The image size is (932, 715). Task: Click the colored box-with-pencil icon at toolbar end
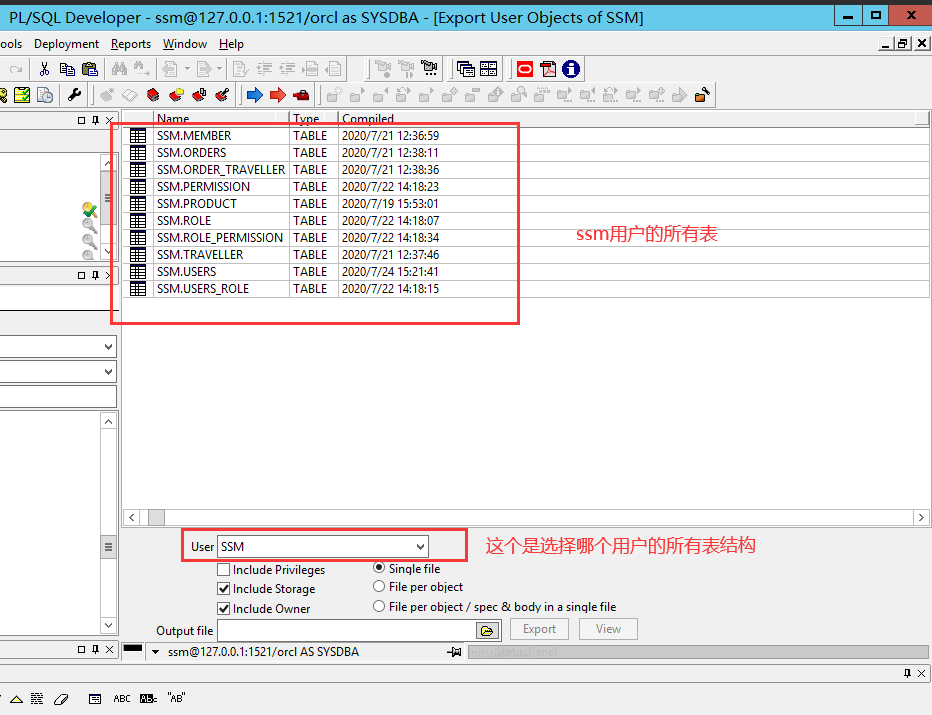702,95
